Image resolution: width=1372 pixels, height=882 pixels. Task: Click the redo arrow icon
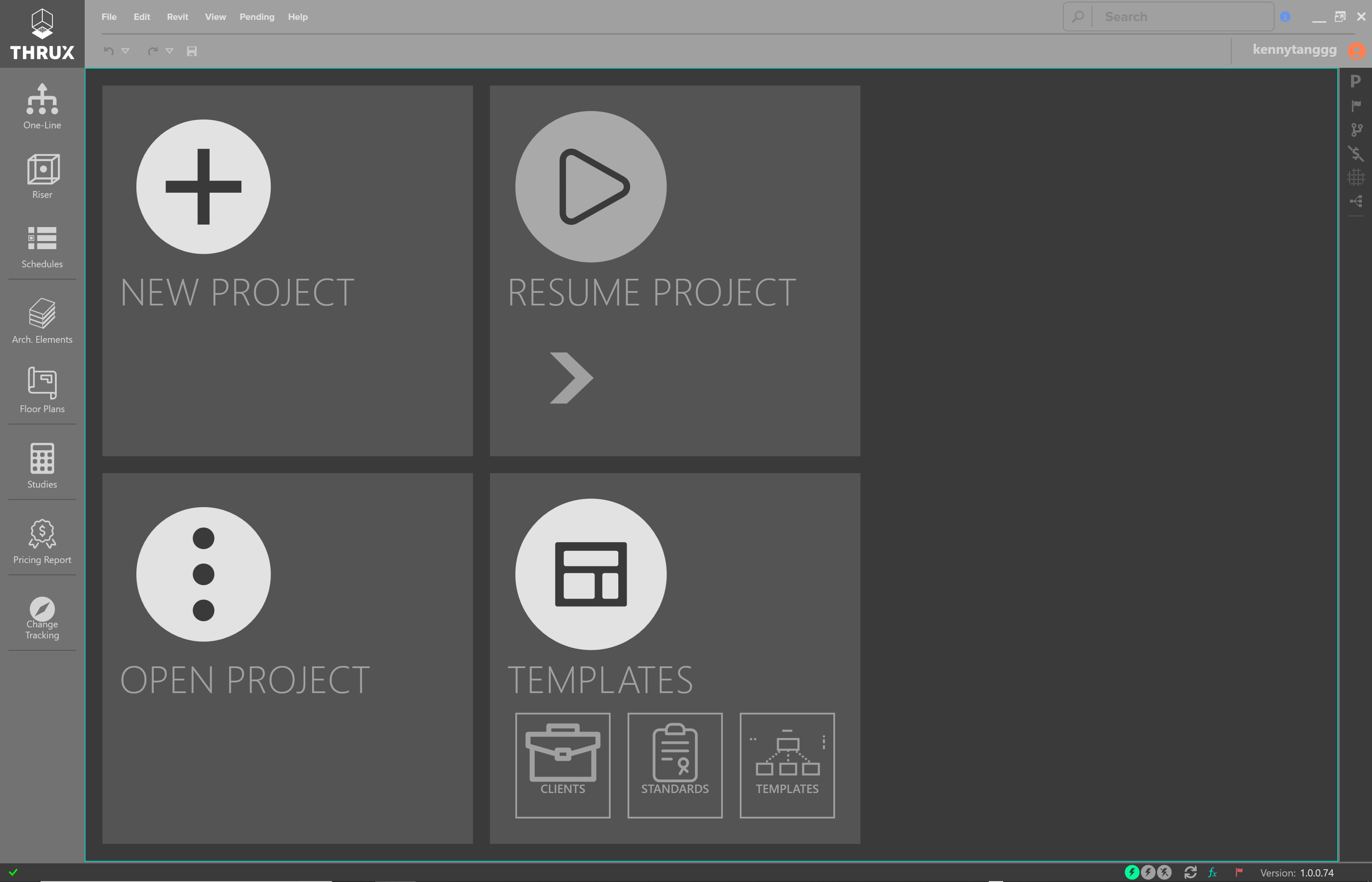tap(152, 51)
